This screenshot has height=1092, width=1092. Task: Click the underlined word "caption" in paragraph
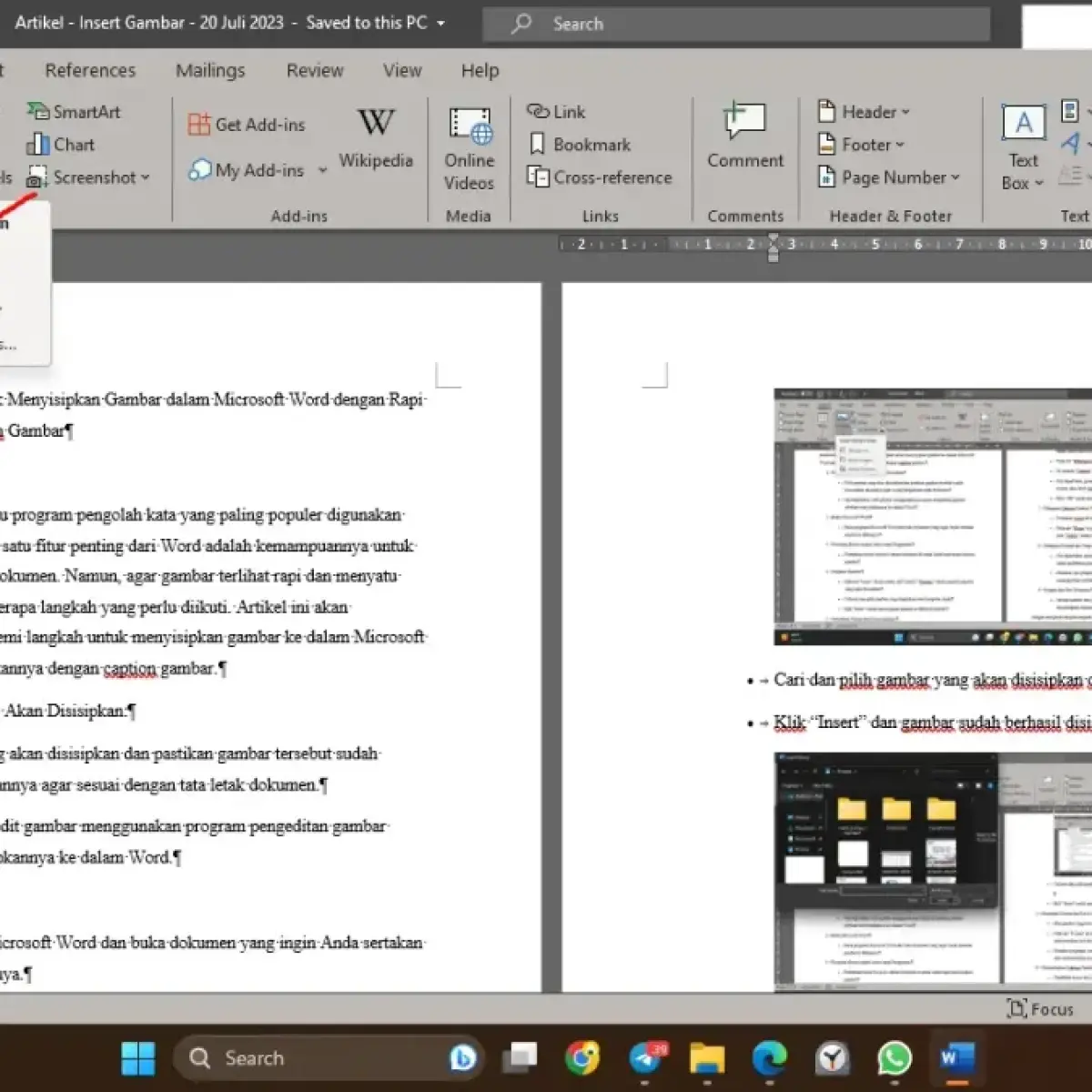(128, 669)
